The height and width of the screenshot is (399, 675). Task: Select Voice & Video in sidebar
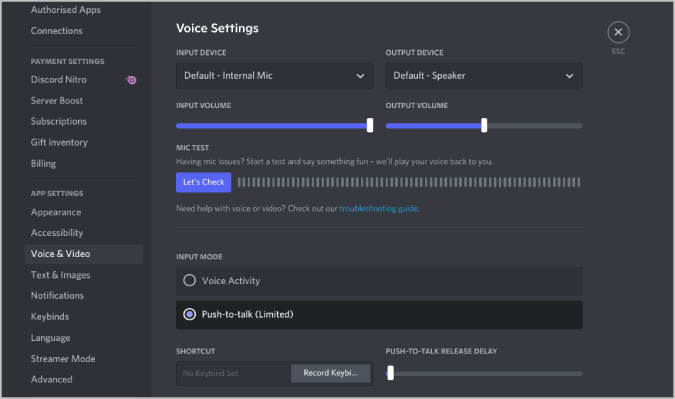[x=84, y=254]
